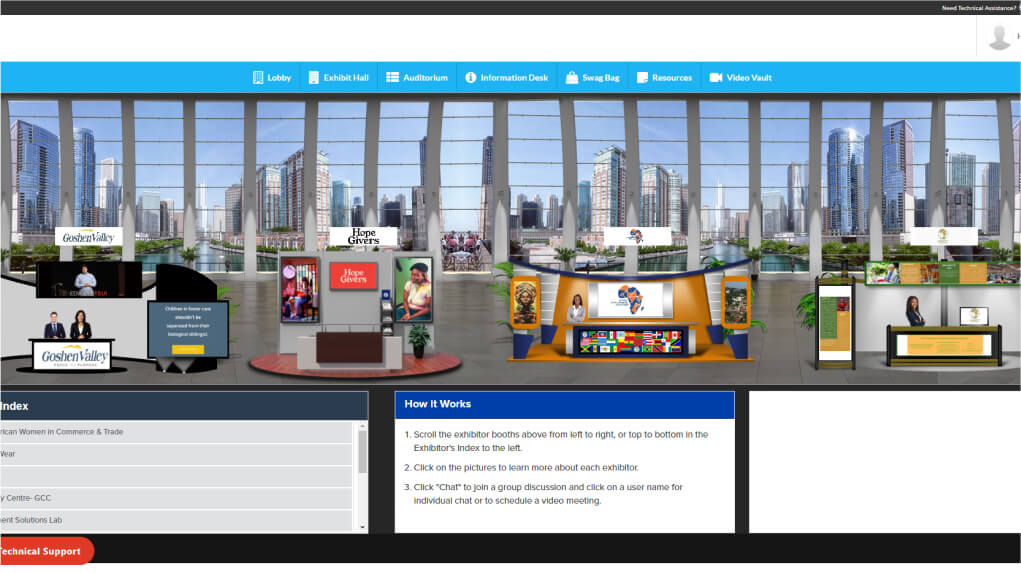Image resolution: width=1021 pixels, height=573 pixels.
Task: Open the Swag Bag menu label
Action: [x=600, y=77]
